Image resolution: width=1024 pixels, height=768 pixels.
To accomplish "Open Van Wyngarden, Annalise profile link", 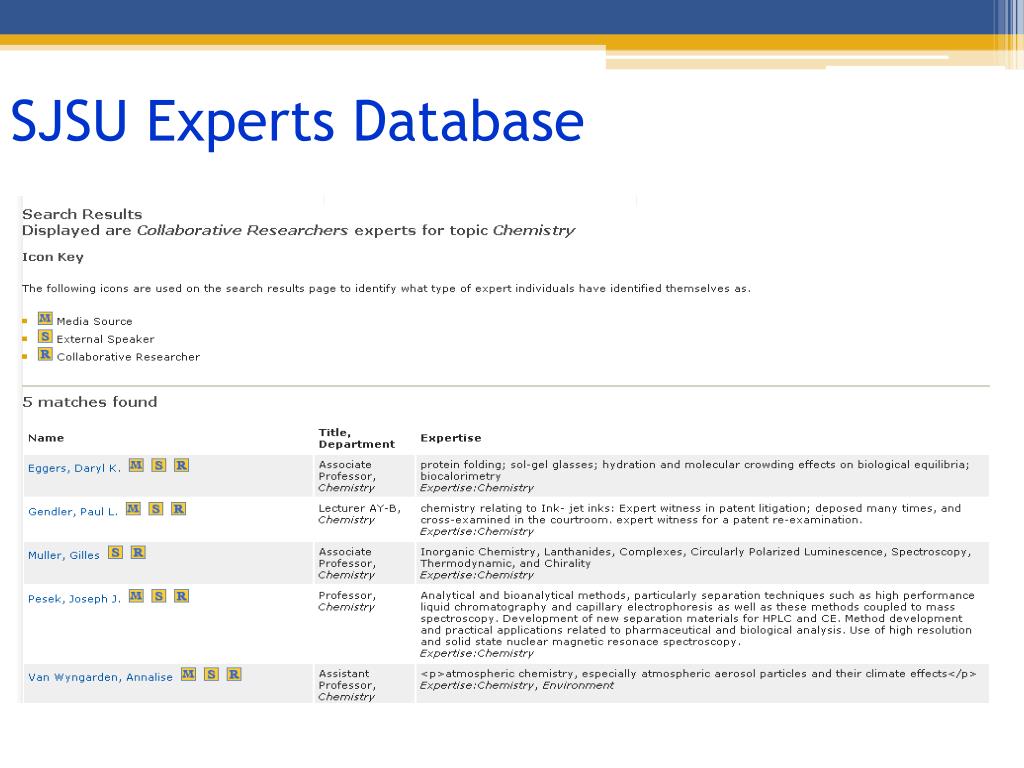I will pyautogui.click(x=101, y=677).
